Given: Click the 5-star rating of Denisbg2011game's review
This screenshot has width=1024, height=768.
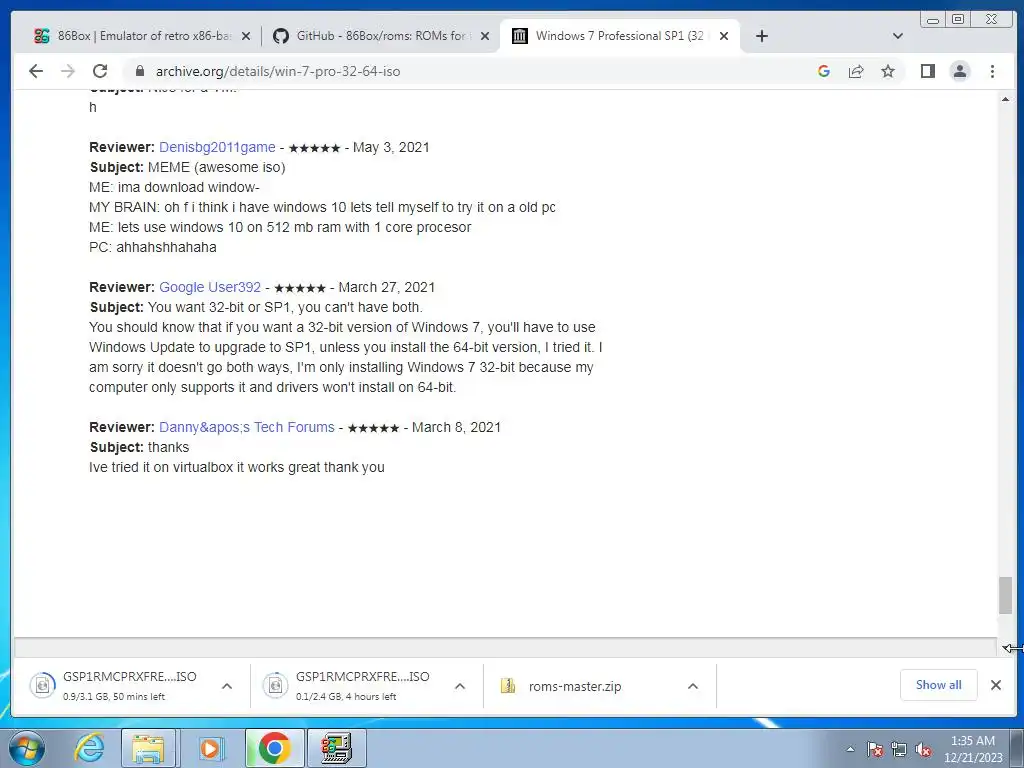Looking at the screenshot, I should point(314,148).
